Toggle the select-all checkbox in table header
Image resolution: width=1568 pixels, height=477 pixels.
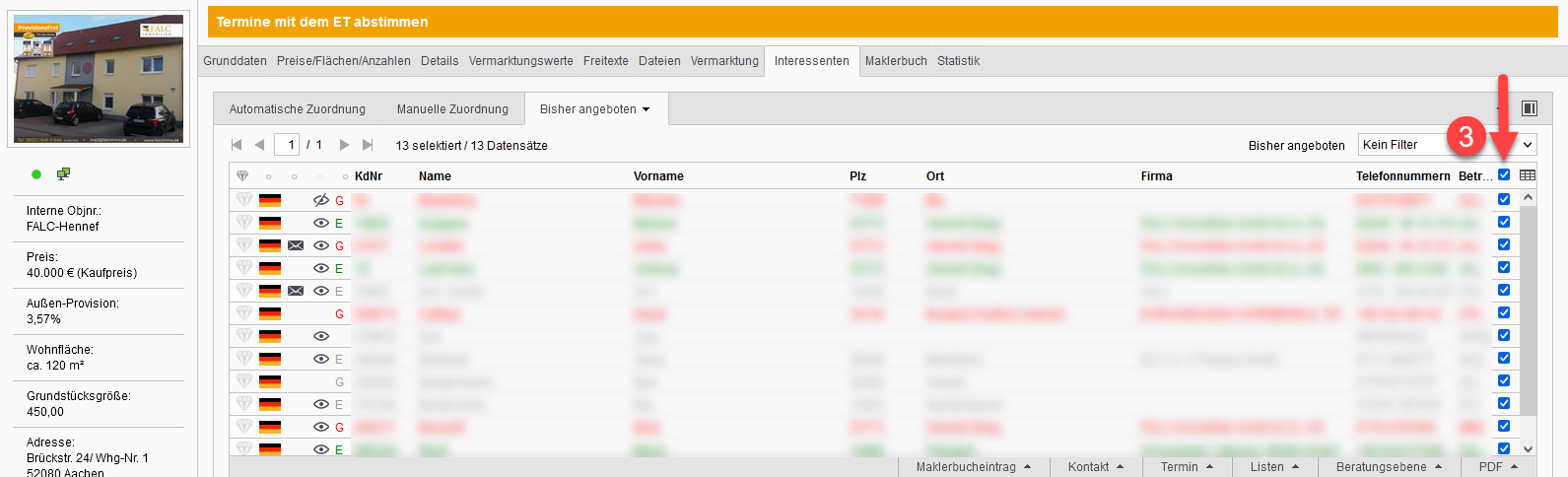click(x=1504, y=175)
